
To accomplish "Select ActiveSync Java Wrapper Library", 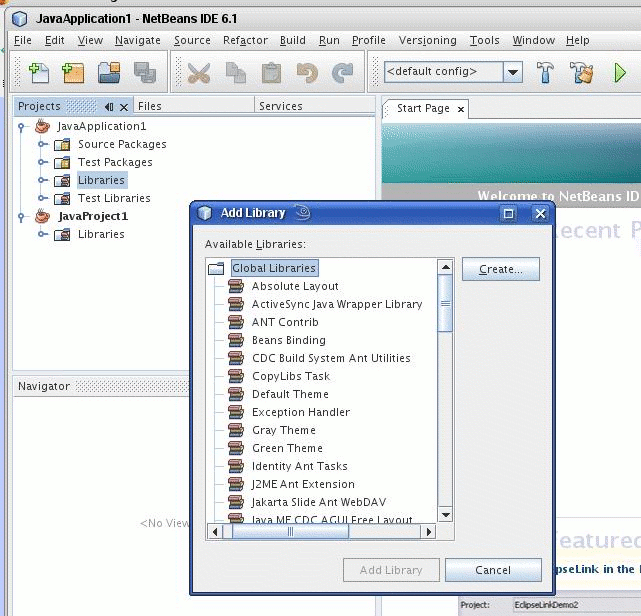I will click(337, 304).
